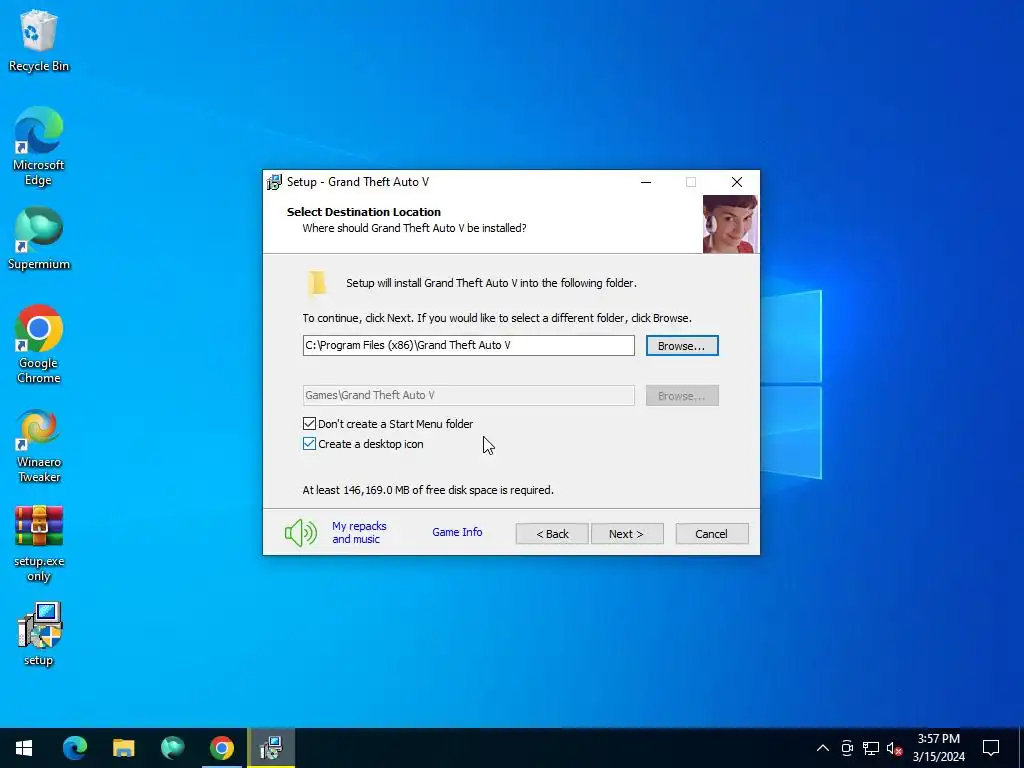The height and width of the screenshot is (768, 1024).
Task: Toggle 'Don't create a Start Menu folder' checkbox
Action: pos(310,424)
